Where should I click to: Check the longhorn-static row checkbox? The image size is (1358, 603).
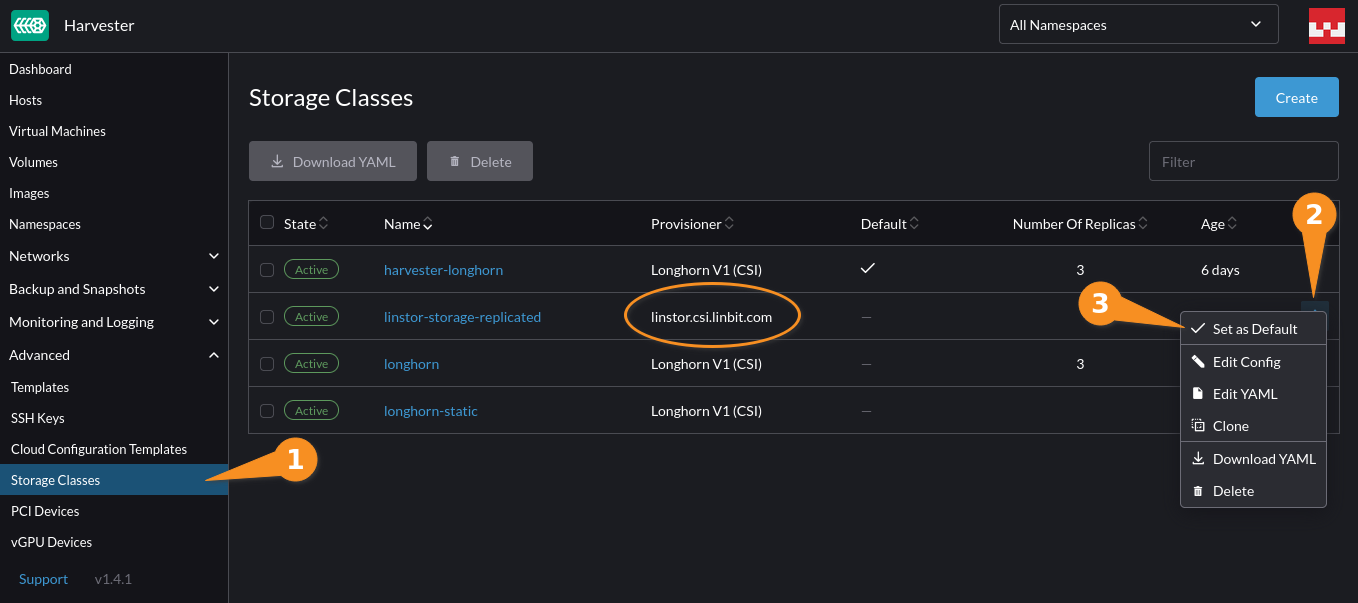click(x=267, y=410)
